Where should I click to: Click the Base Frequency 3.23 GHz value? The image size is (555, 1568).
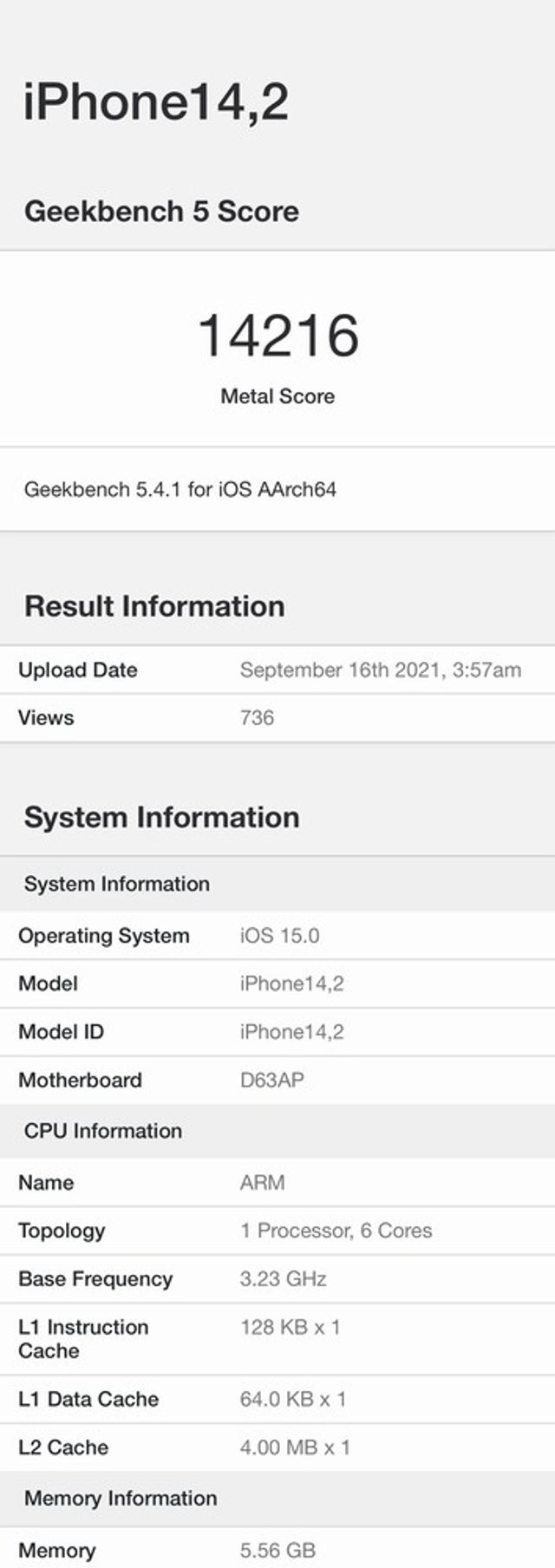pyautogui.click(x=283, y=1278)
